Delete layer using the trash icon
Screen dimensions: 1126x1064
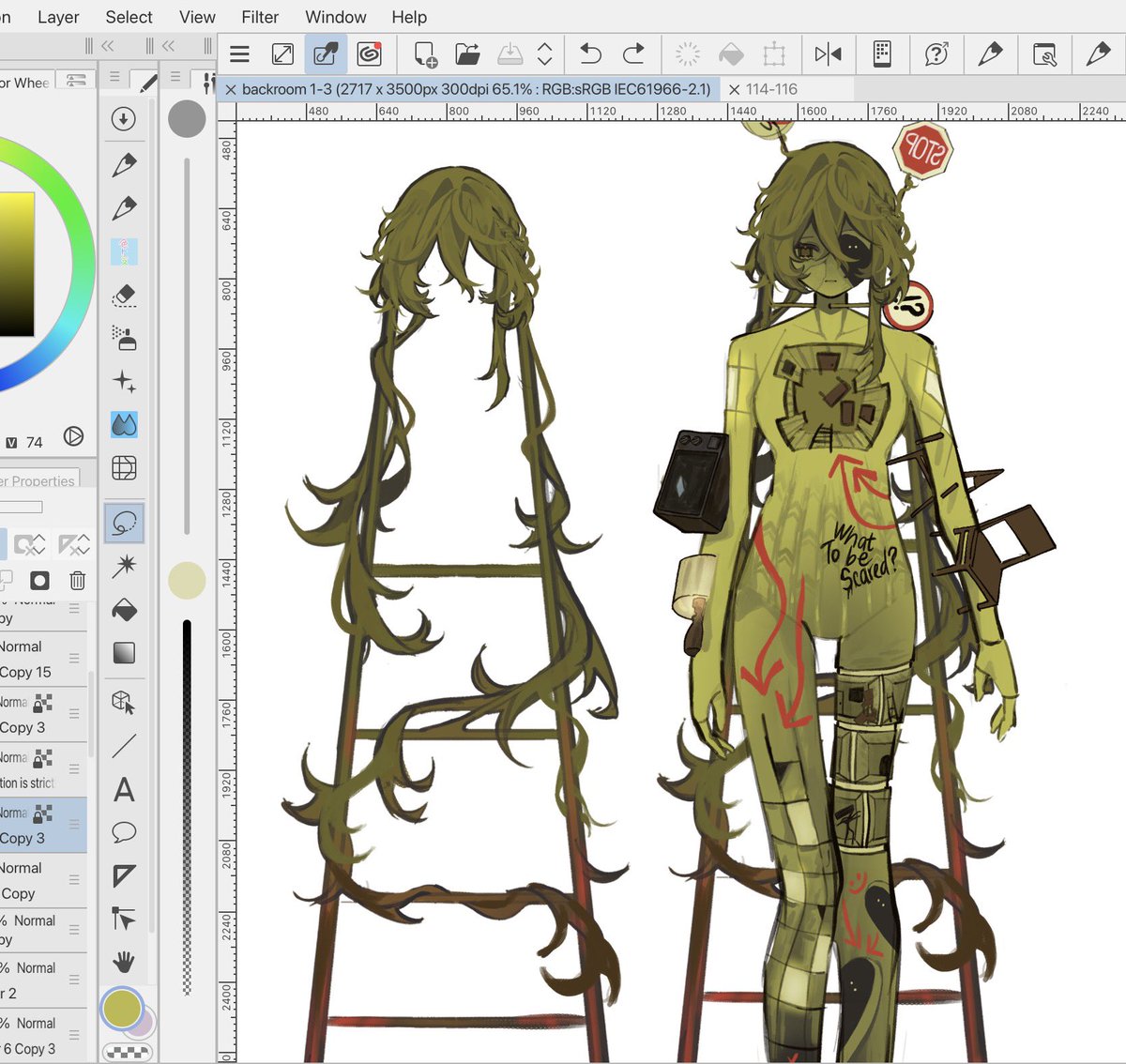tap(78, 581)
